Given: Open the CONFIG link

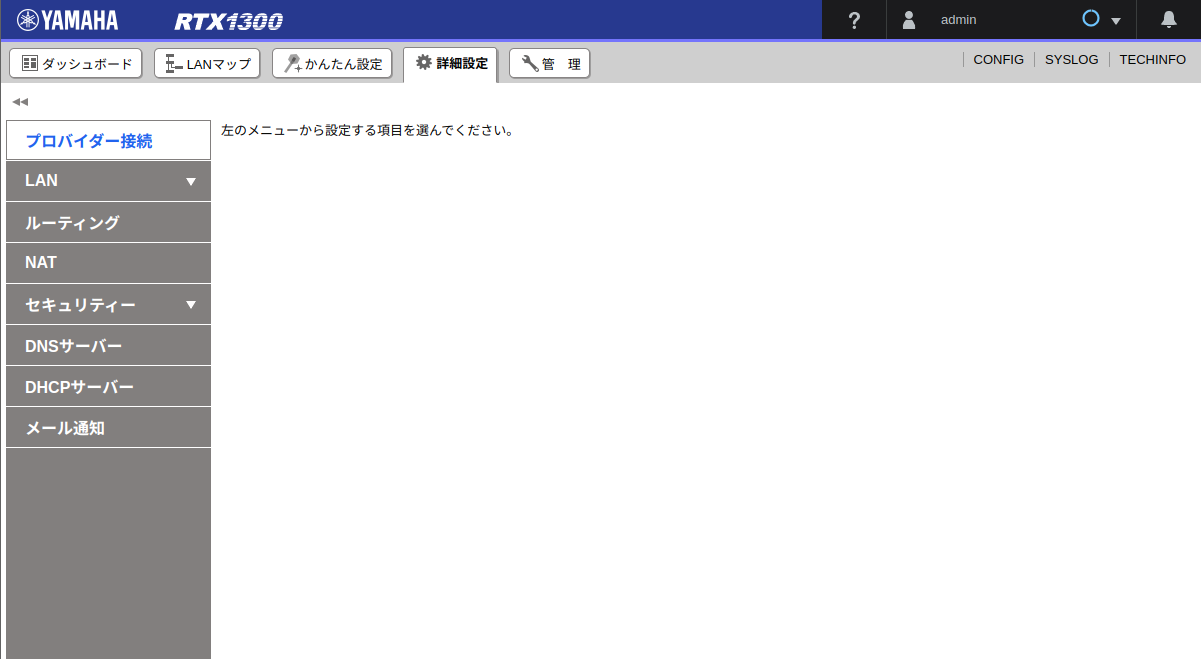Looking at the screenshot, I should 998,59.
